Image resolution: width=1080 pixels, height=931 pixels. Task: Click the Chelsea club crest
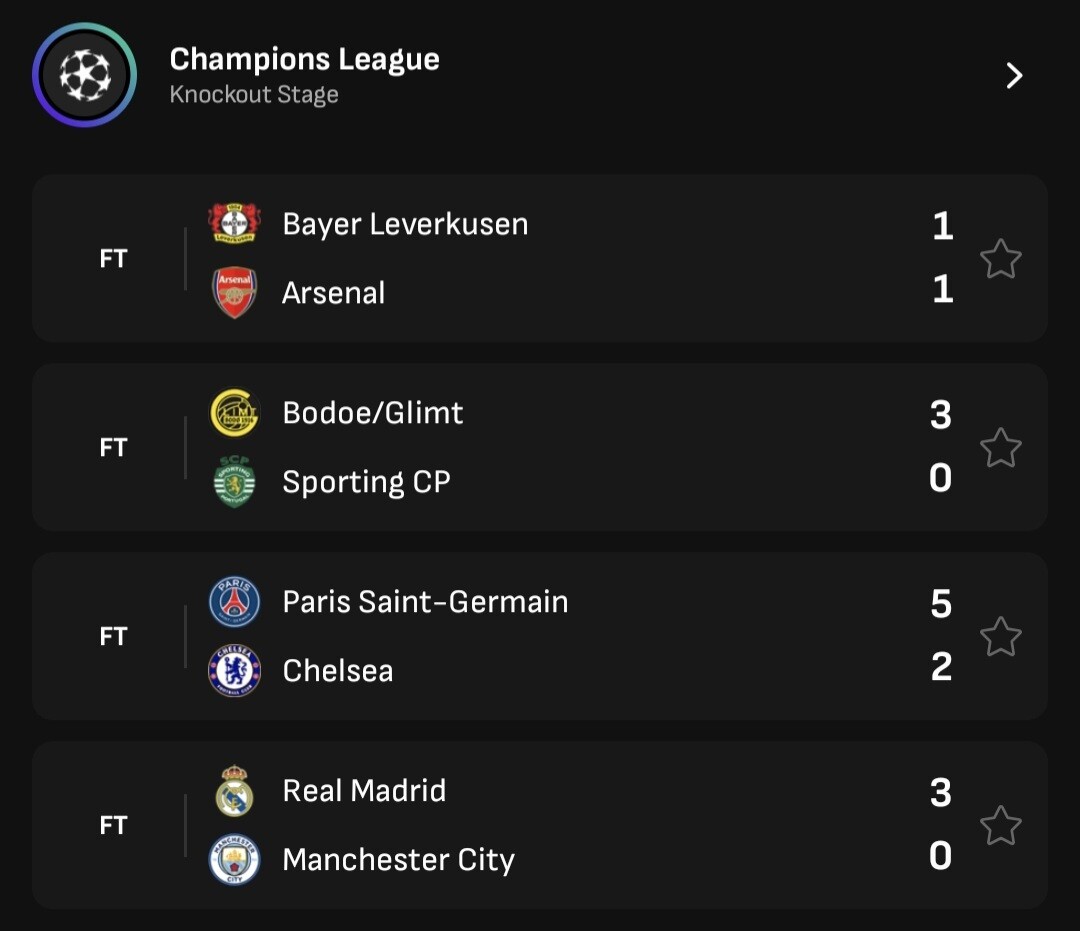[234, 670]
